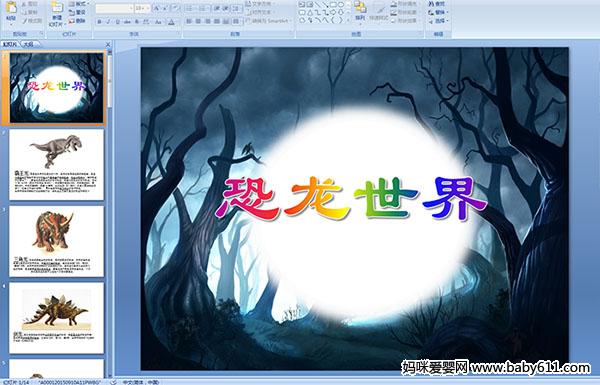Click the Reset slide icon
This screenshot has width=600, height=385.
pyautogui.click(x=72, y=12)
